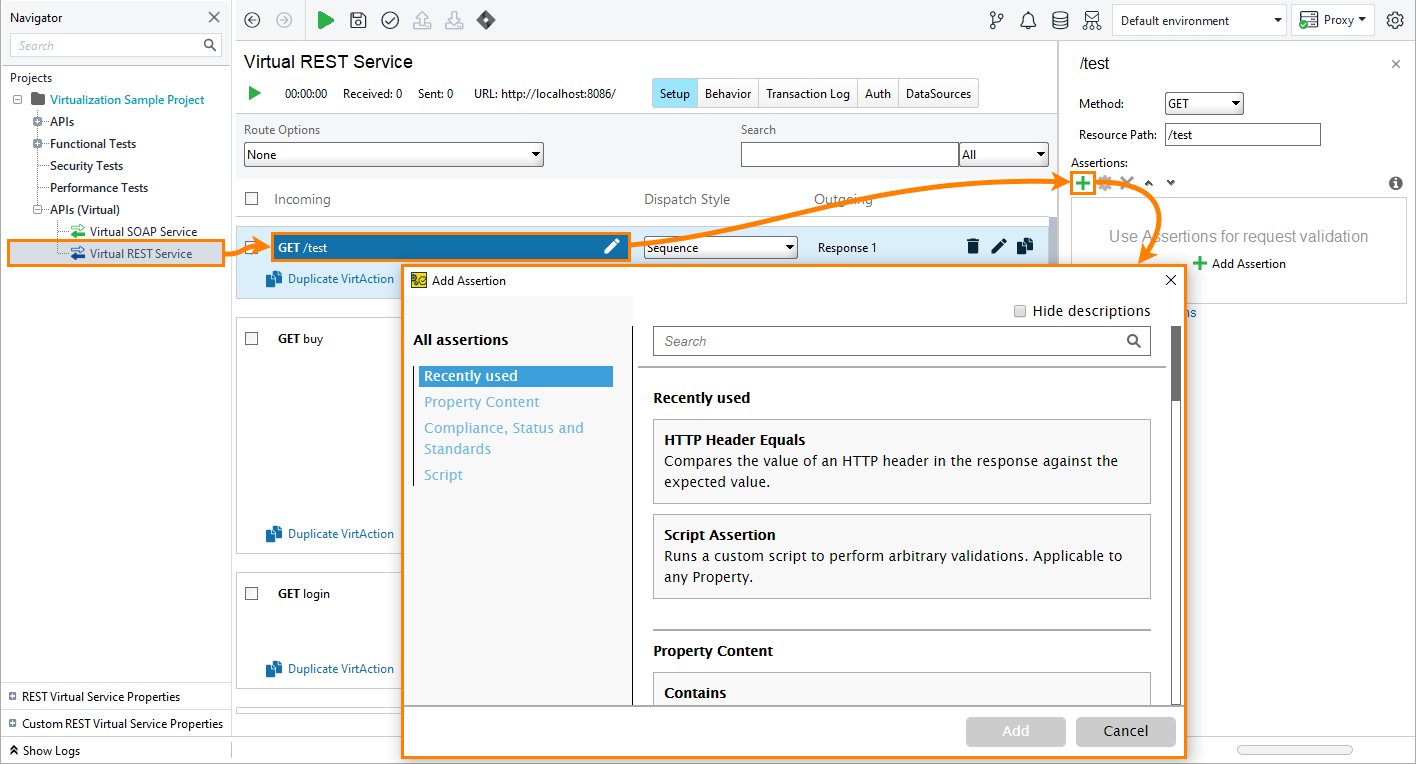1416x764 pixels.
Task: Open the Route Options dropdown
Action: 393,154
